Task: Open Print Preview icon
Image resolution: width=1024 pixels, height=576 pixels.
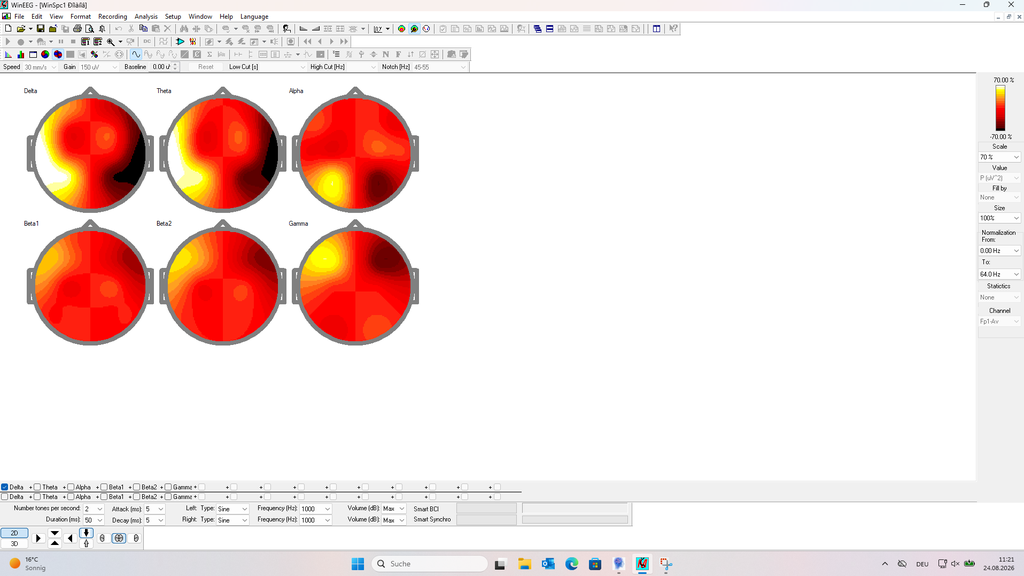Action: coord(89,29)
